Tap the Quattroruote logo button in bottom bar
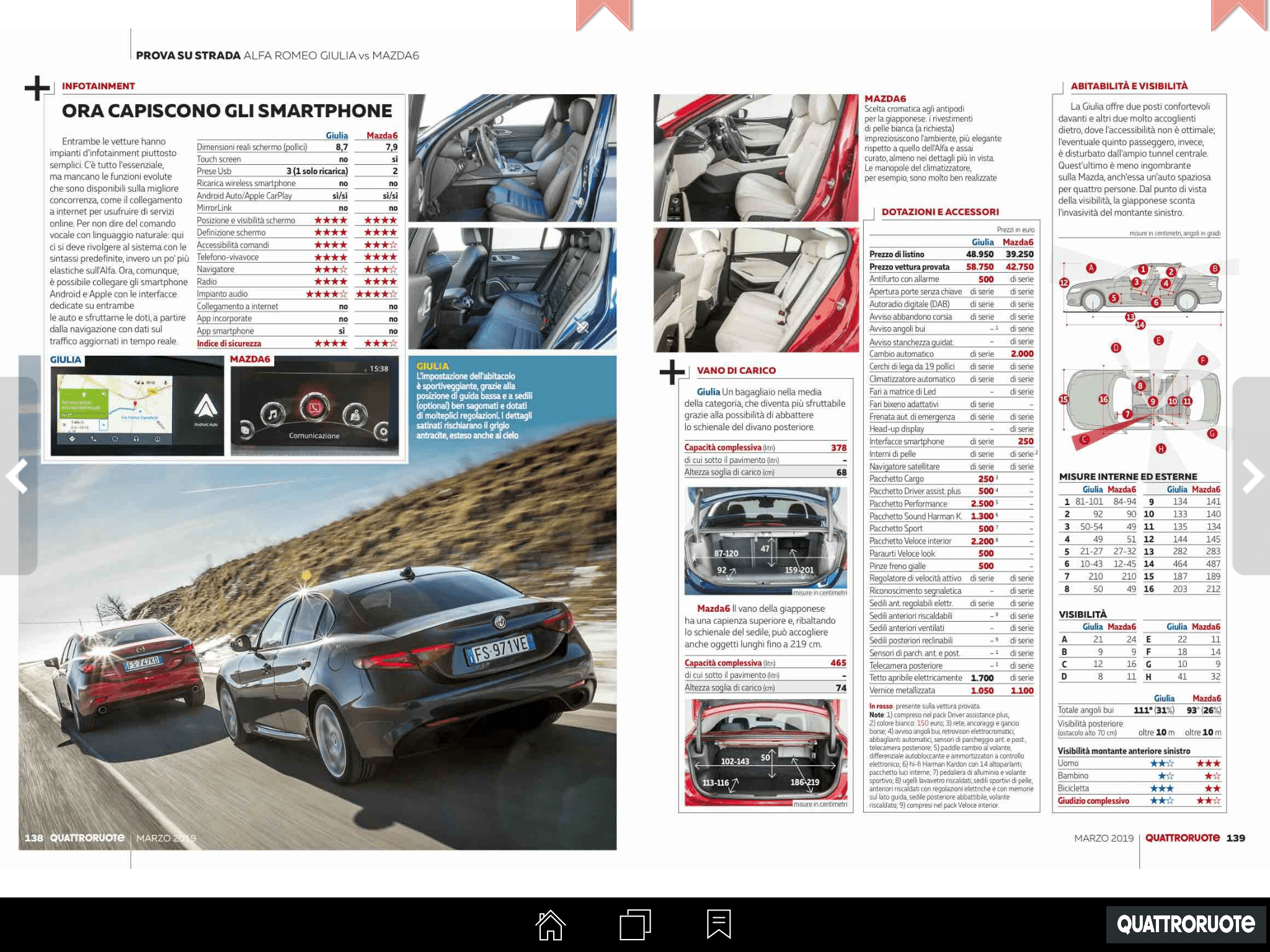 [x=1186, y=925]
